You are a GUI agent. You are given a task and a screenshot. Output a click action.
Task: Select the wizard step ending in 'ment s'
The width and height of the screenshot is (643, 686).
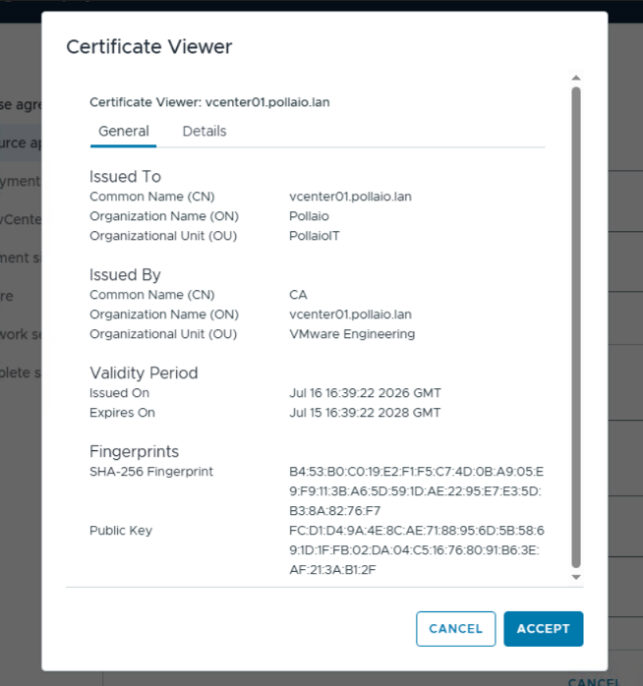(x=21, y=257)
